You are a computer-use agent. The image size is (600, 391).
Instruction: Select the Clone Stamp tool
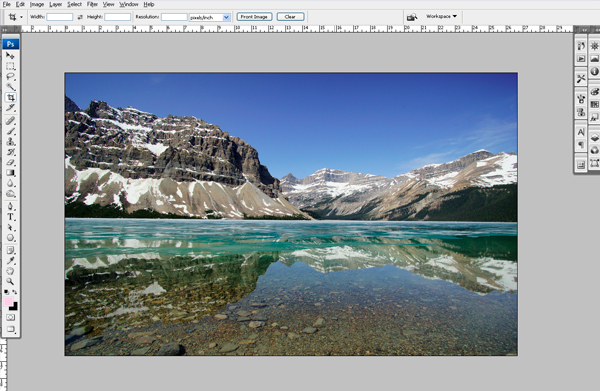10,142
